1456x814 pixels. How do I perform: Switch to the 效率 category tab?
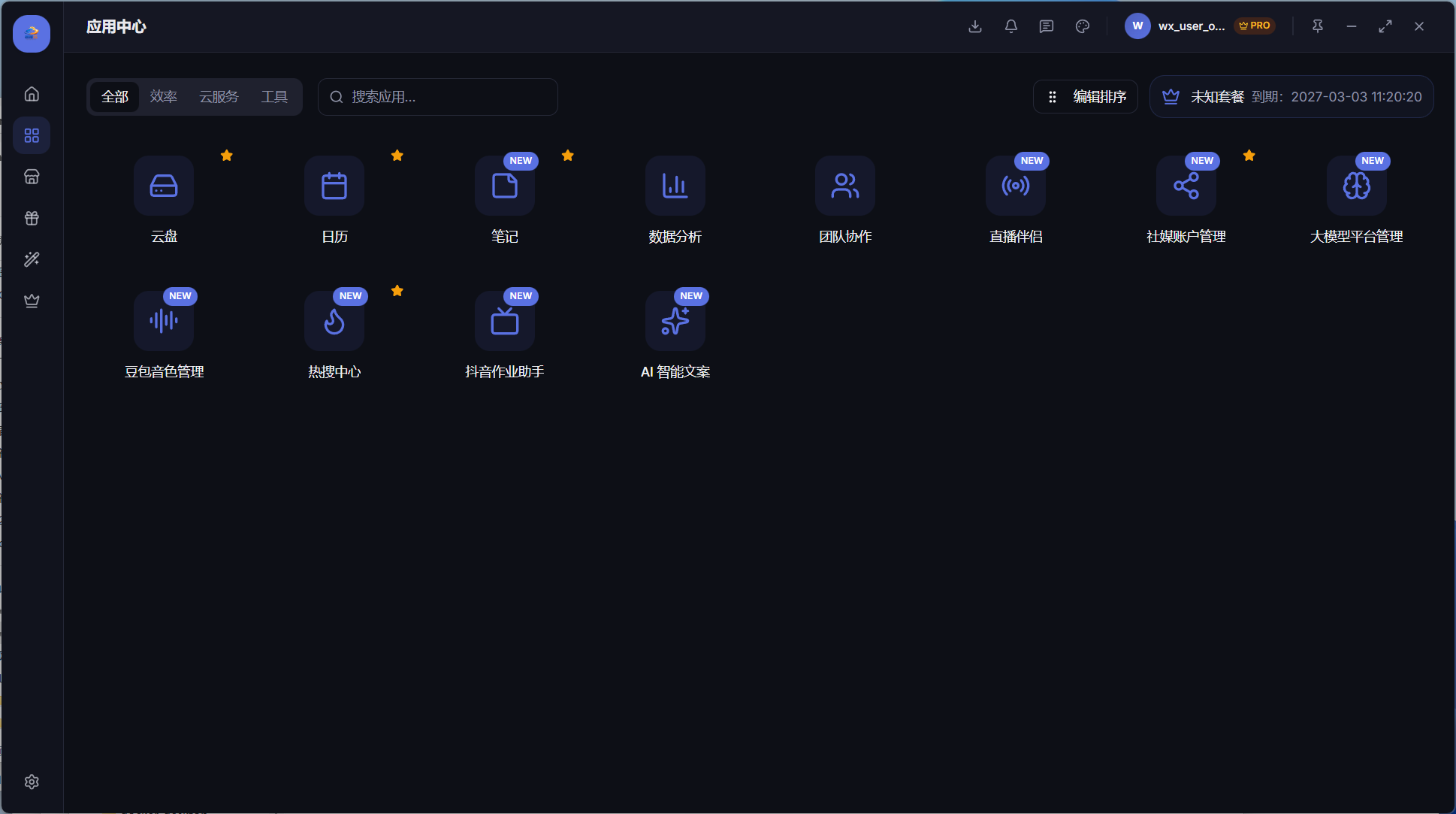coord(163,97)
